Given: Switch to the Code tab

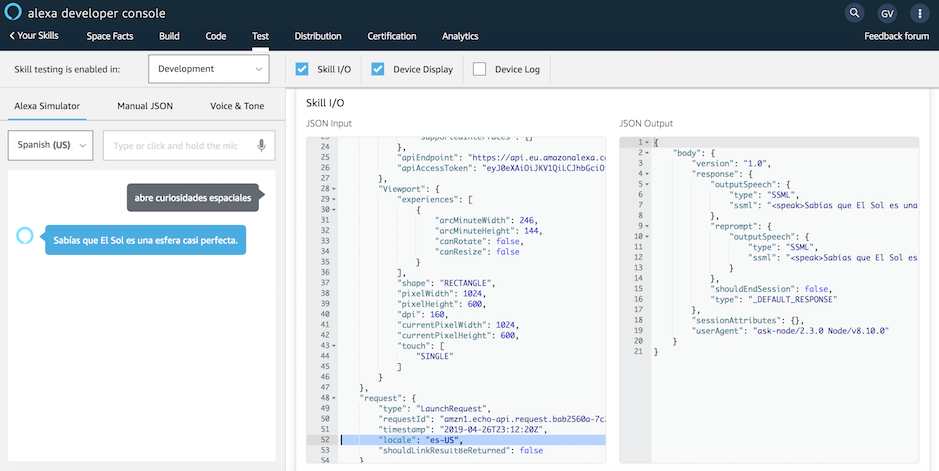Looking at the screenshot, I should pyautogui.click(x=216, y=36).
